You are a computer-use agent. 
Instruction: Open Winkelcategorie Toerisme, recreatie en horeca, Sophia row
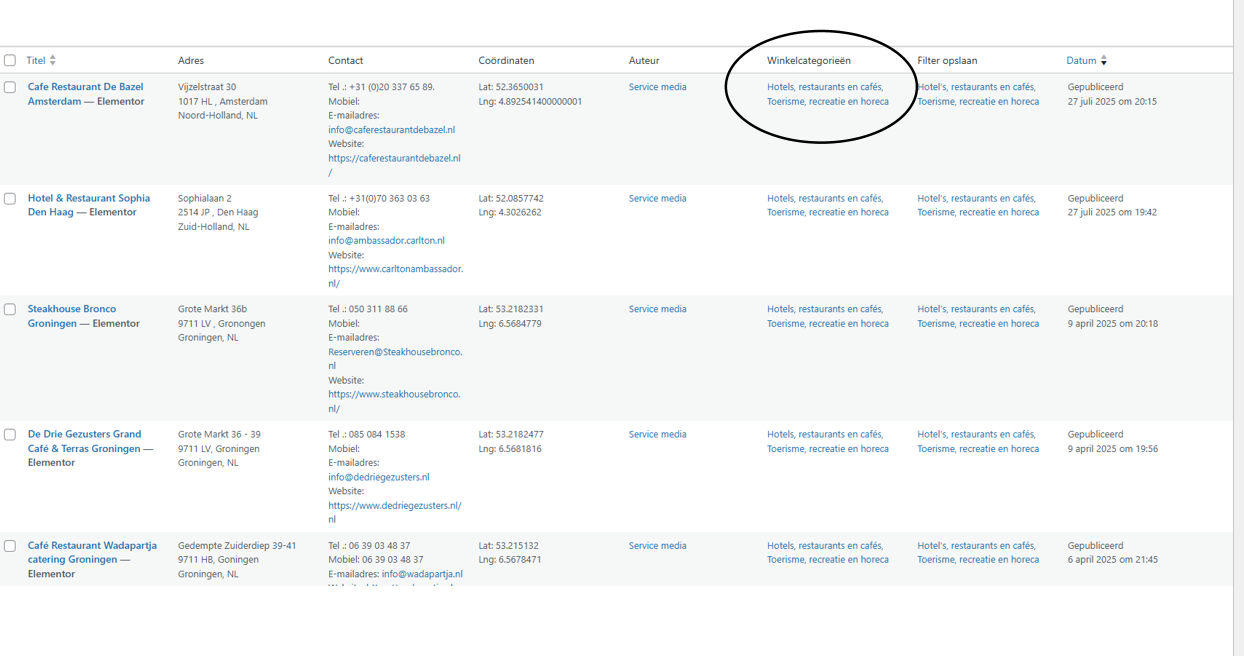[828, 212]
